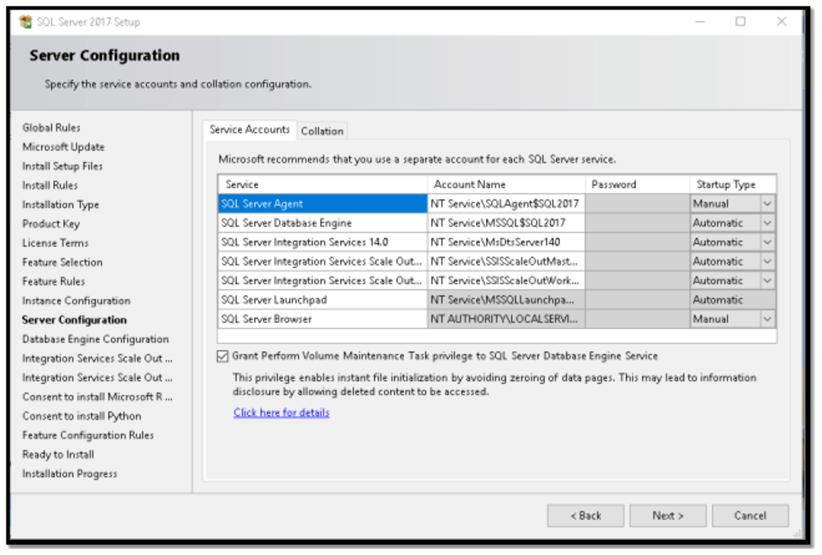Cancel the SQL Server setup

[749, 515]
